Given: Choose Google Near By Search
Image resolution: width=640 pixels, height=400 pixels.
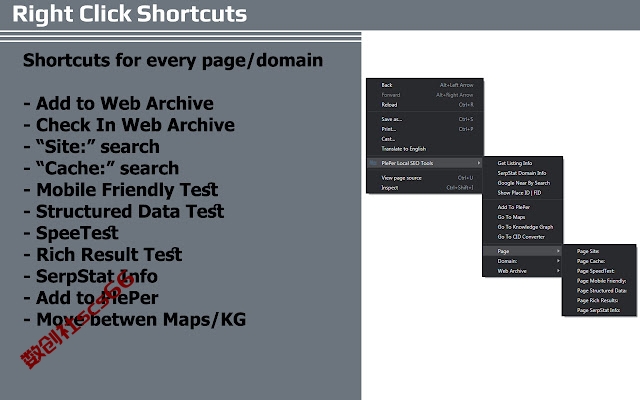Looking at the screenshot, I should (x=522, y=183).
